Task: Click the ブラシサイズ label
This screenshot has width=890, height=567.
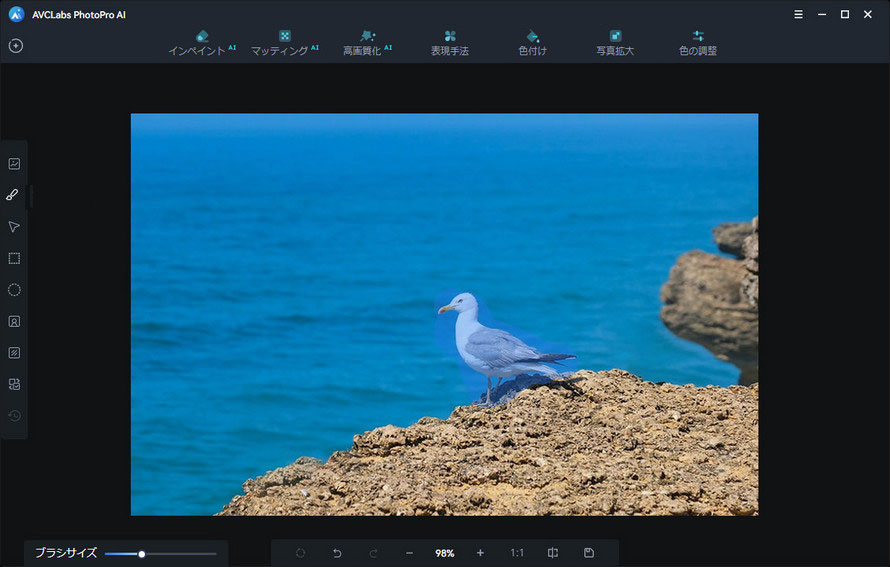Action: pyautogui.click(x=66, y=553)
